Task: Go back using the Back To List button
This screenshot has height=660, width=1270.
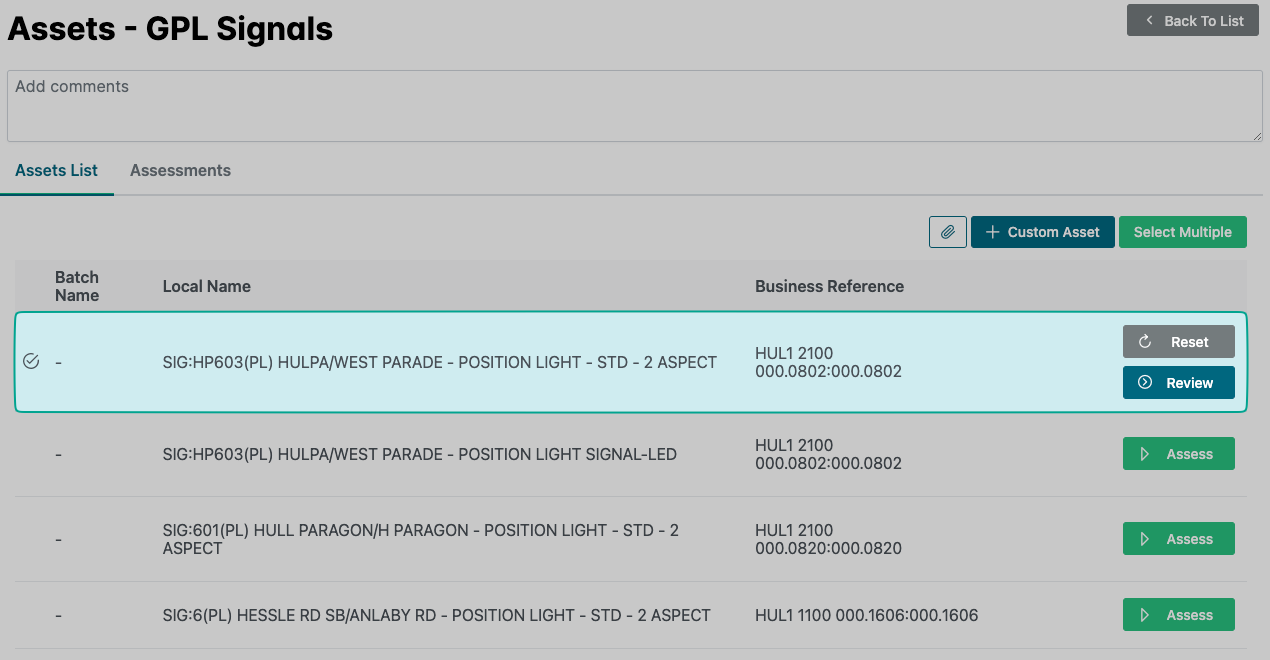Action: tap(1193, 21)
